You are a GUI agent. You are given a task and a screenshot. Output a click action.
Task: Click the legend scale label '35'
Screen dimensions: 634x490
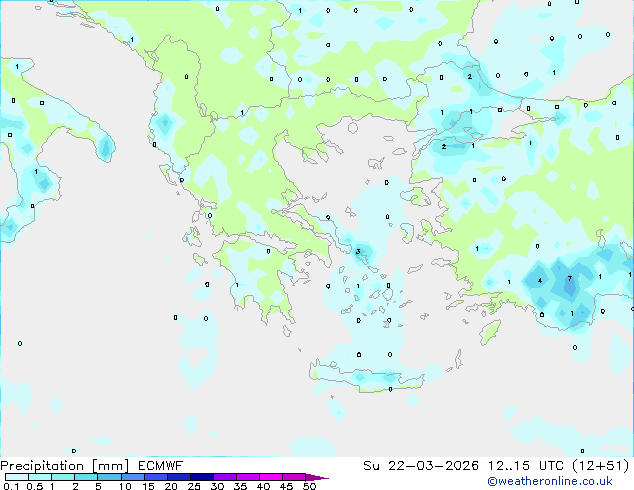240,486
